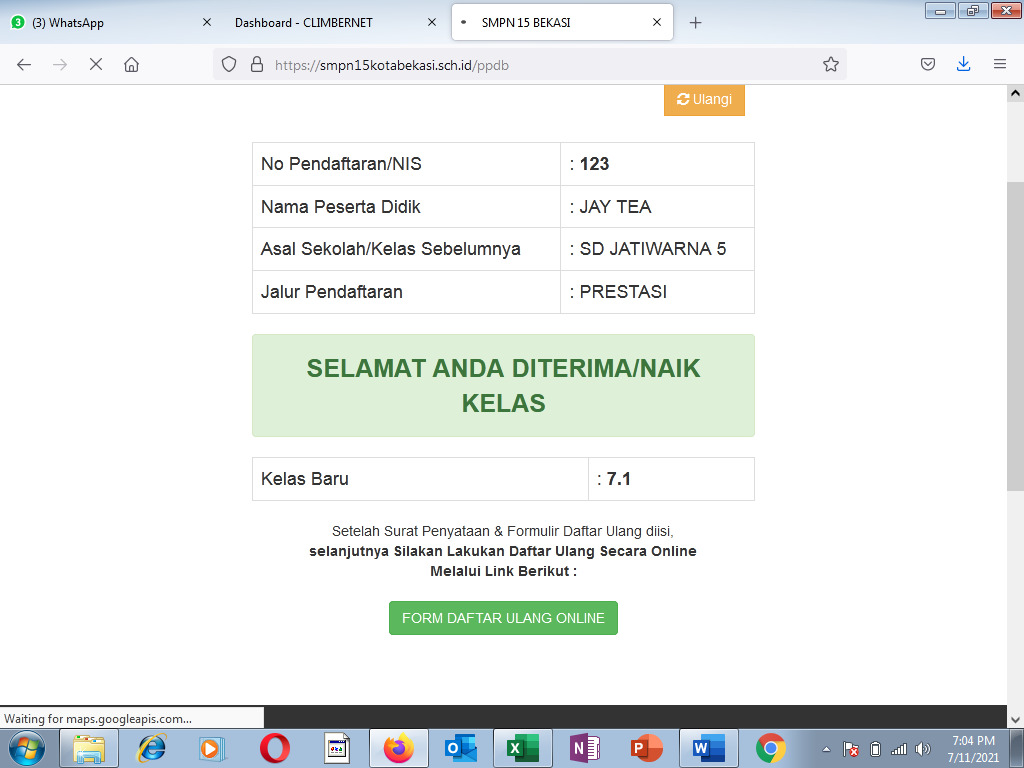Image resolution: width=1024 pixels, height=768 pixels.
Task: Click the page scrollbar down arrow
Action: coord(1015,719)
